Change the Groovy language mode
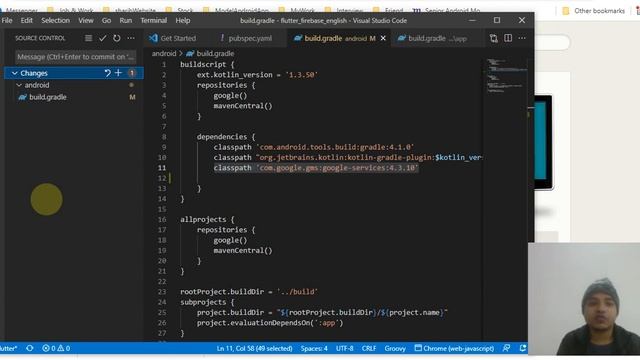This screenshot has height=360, width=640. click(395, 348)
